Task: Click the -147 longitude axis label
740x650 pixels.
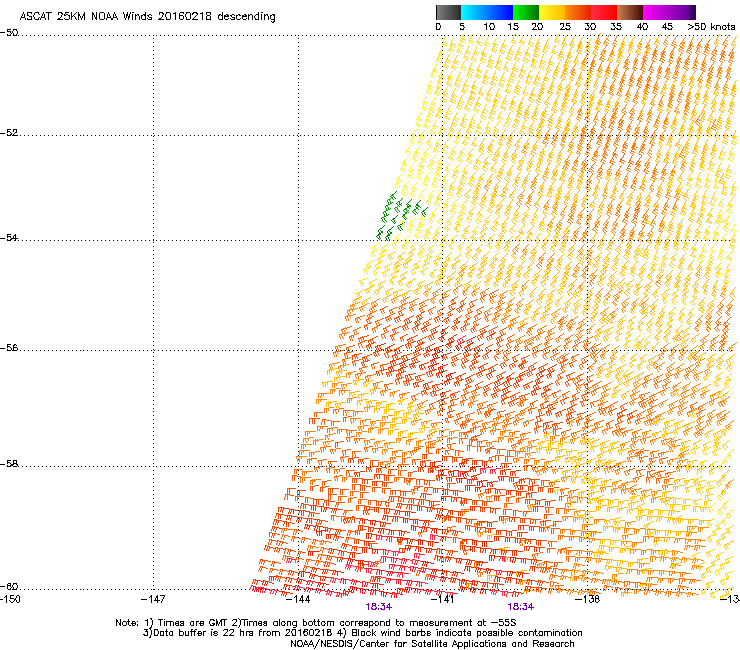Action: pyautogui.click(x=153, y=599)
